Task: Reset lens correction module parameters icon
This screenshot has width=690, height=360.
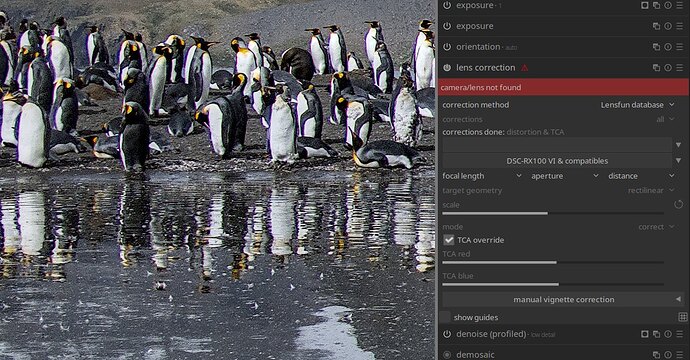Action: click(x=668, y=68)
